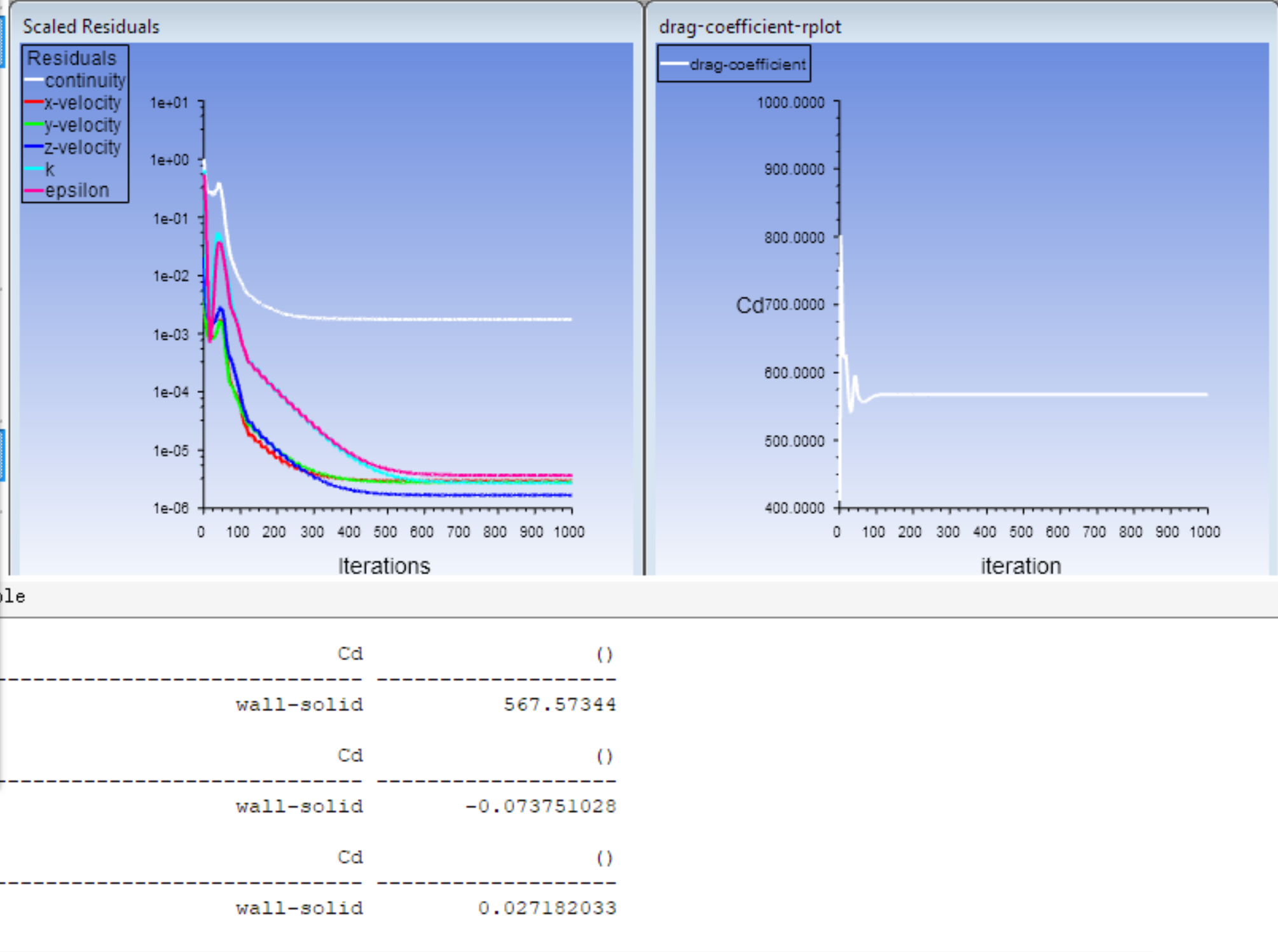Image resolution: width=1278 pixels, height=952 pixels.
Task: Click the k legend entry
Action: point(50,169)
